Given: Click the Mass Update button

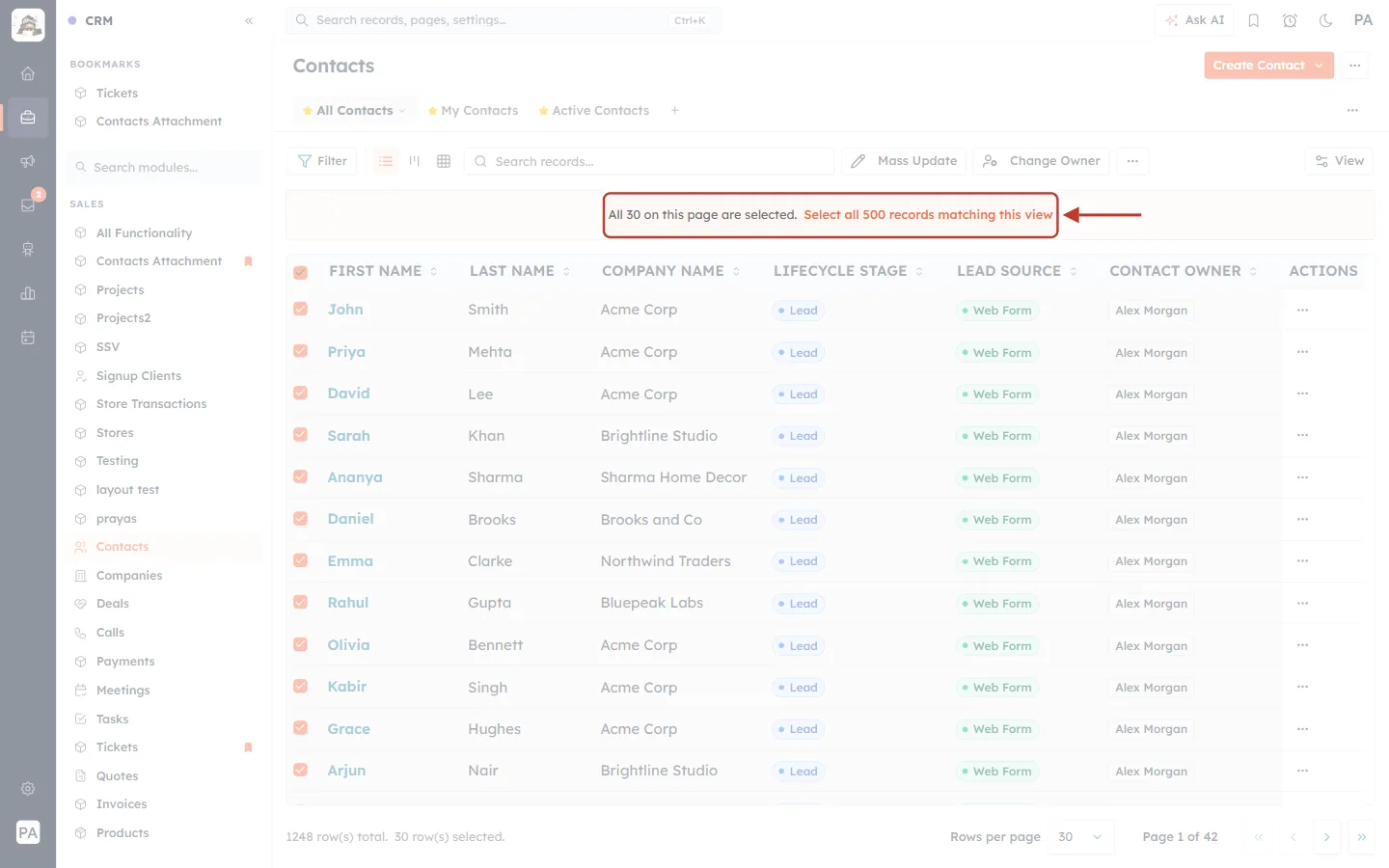Looking at the screenshot, I should [905, 161].
